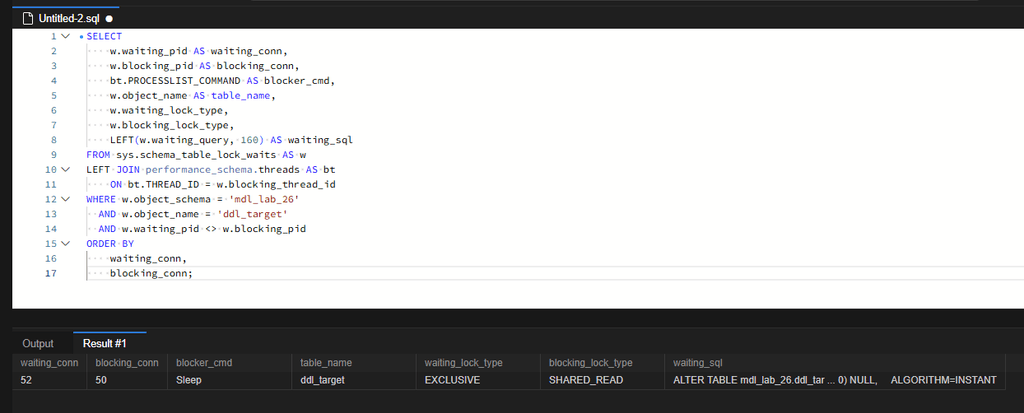
Task: Click waiting_conn on line 16
Action: [x=148, y=258]
